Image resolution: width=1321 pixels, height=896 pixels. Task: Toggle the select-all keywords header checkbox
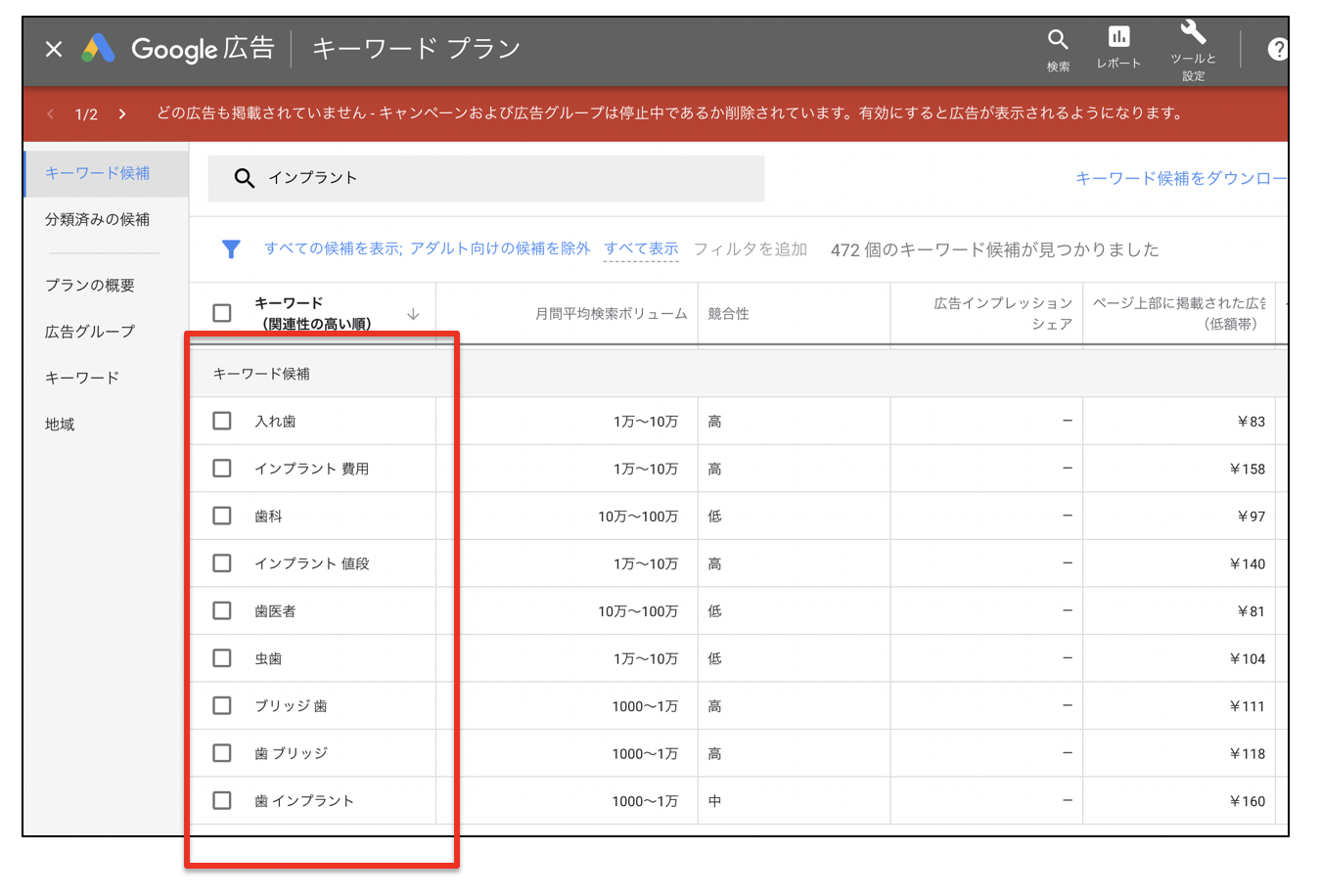click(x=222, y=313)
